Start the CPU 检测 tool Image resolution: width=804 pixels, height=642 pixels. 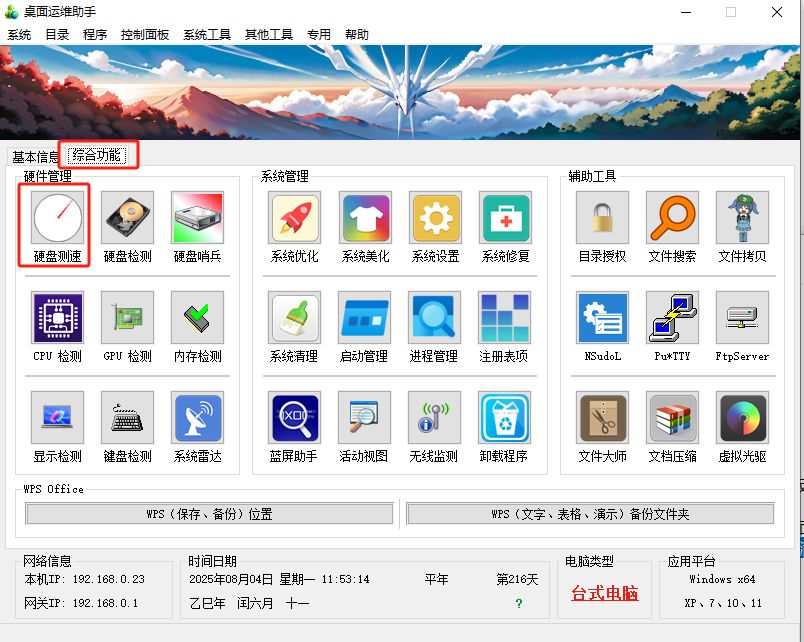click(x=57, y=317)
